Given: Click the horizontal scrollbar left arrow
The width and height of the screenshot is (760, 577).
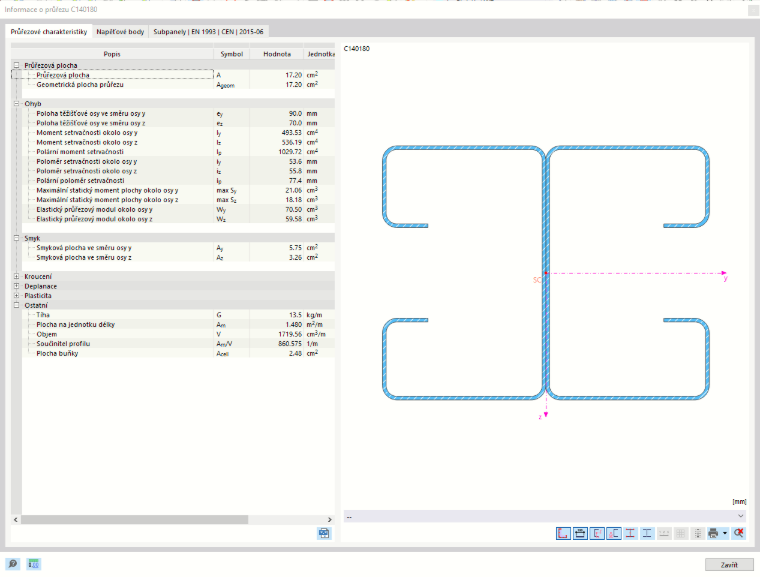Looking at the screenshot, I should pyautogui.click(x=16, y=520).
